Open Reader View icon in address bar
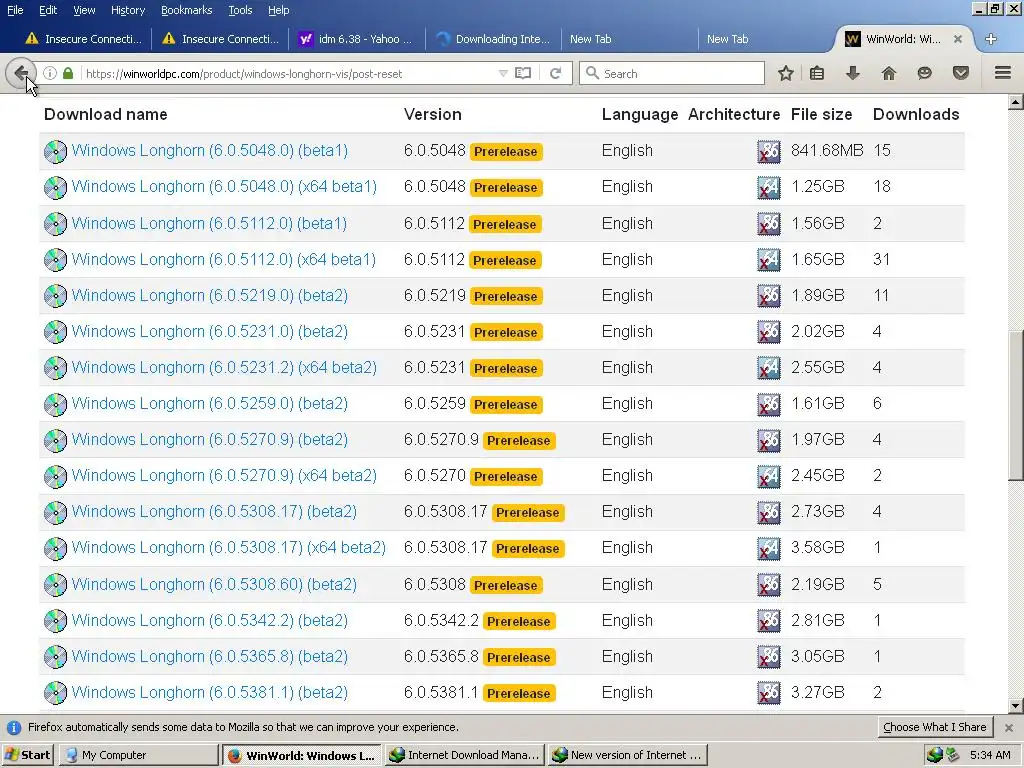The width and height of the screenshot is (1024, 768). (523, 73)
